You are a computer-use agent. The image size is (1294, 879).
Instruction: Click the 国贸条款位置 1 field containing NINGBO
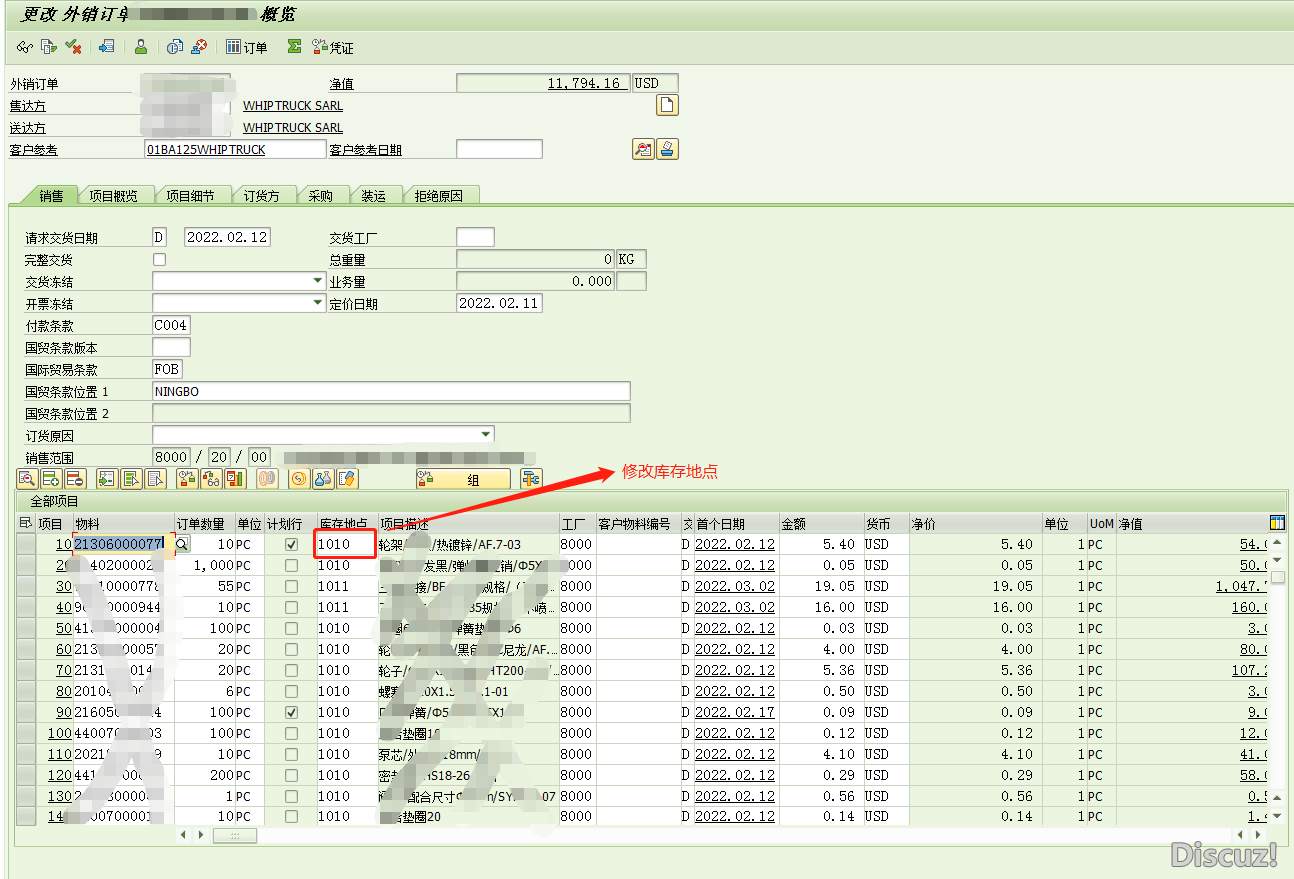[x=391, y=391]
